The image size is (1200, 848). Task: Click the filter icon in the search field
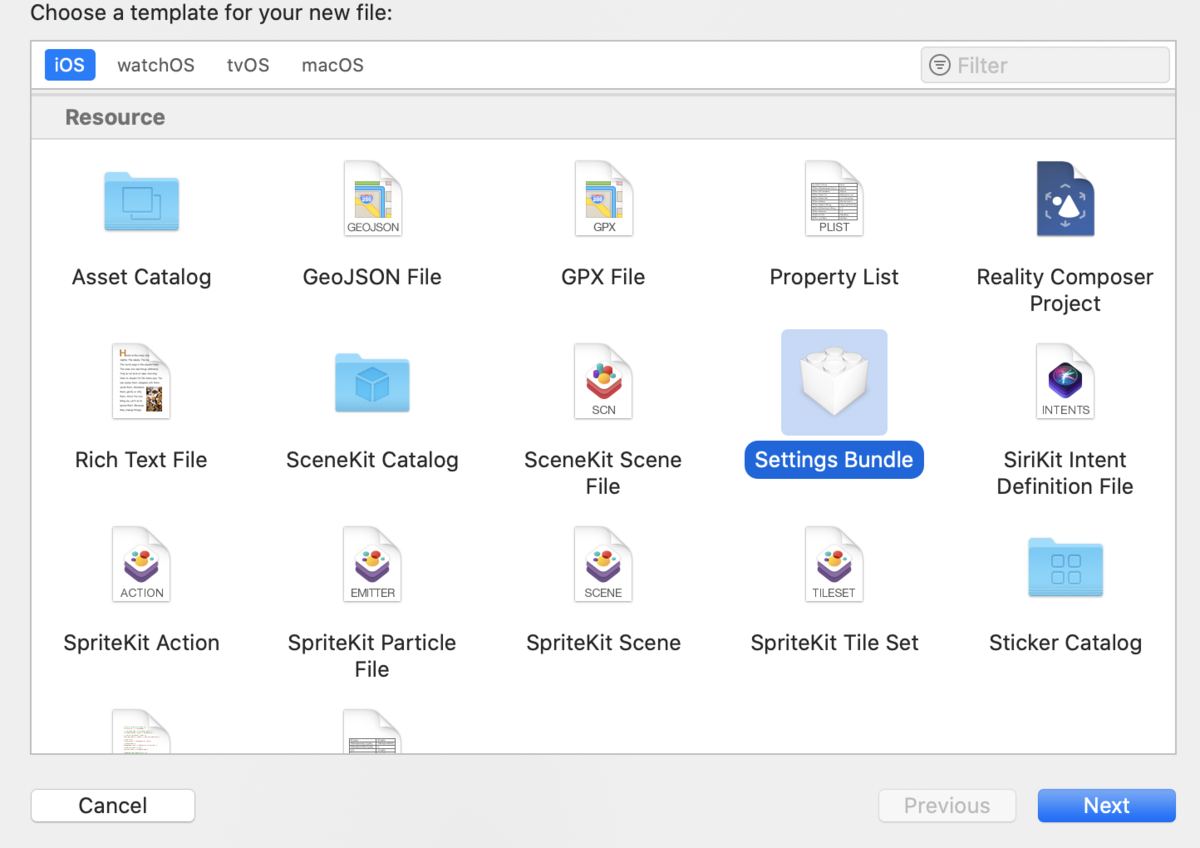pyautogui.click(x=940, y=65)
